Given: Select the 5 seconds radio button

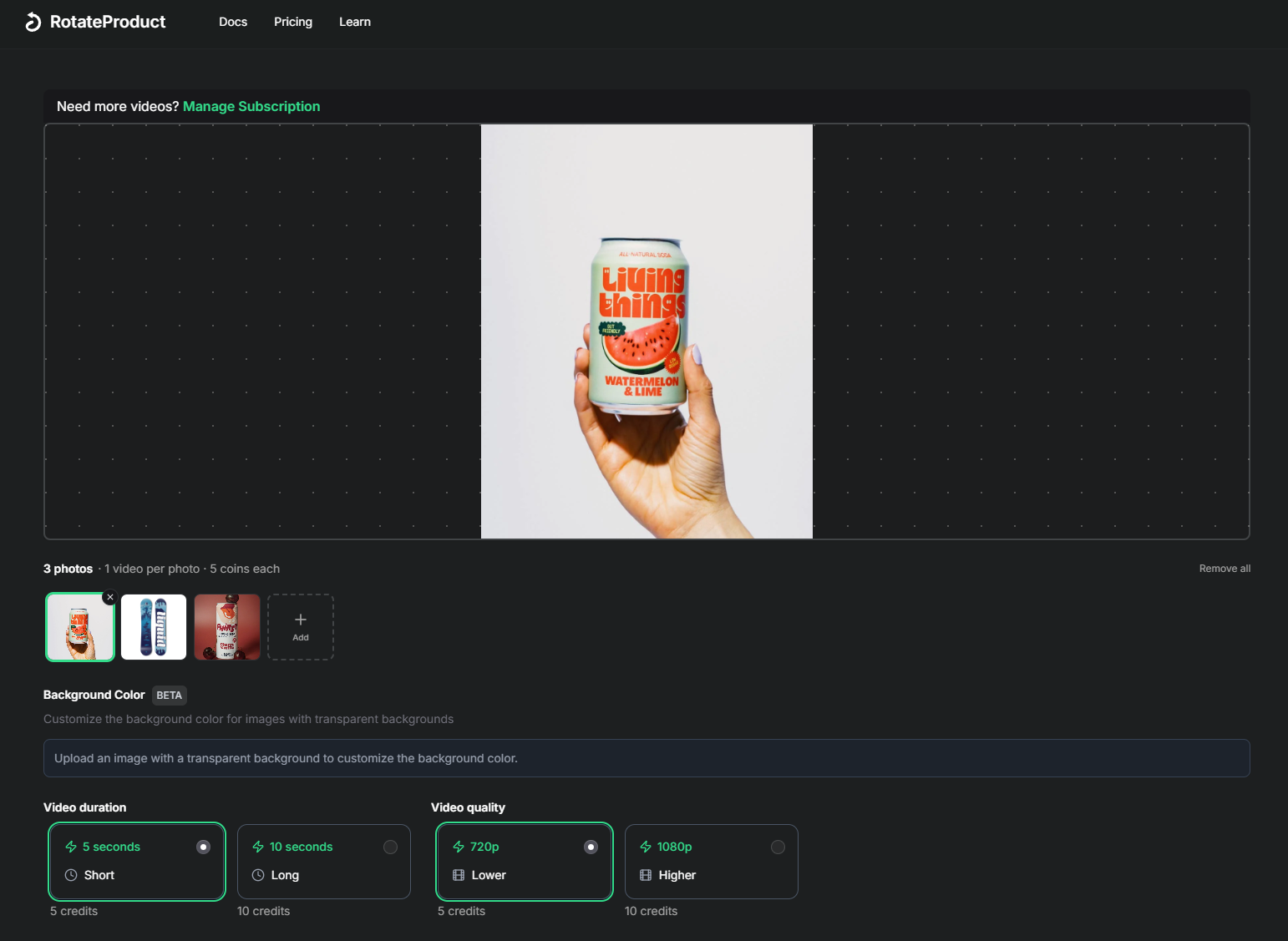Looking at the screenshot, I should [203, 847].
